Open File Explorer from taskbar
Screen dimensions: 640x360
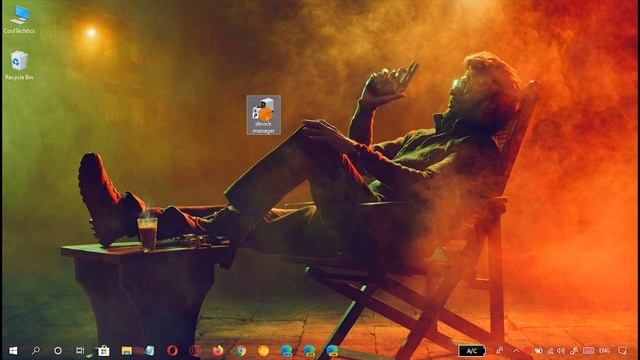[127, 350]
